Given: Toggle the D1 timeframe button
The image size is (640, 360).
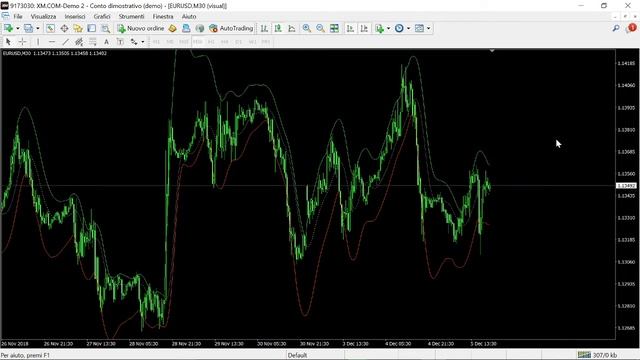Looking at the screenshot, I should pos(238,42).
